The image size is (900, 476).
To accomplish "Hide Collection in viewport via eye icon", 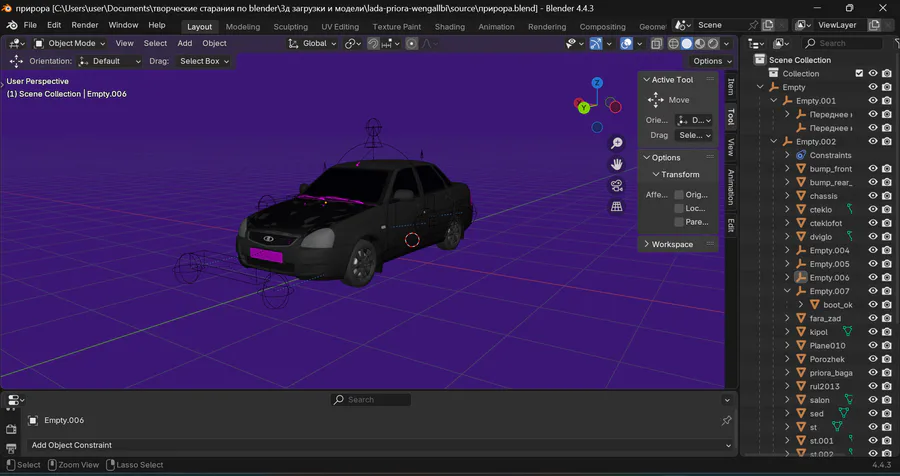I will [873, 73].
